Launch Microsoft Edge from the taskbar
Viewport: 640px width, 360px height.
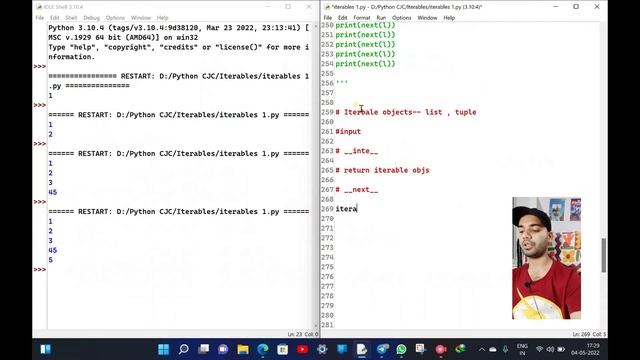(x=263, y=349)
